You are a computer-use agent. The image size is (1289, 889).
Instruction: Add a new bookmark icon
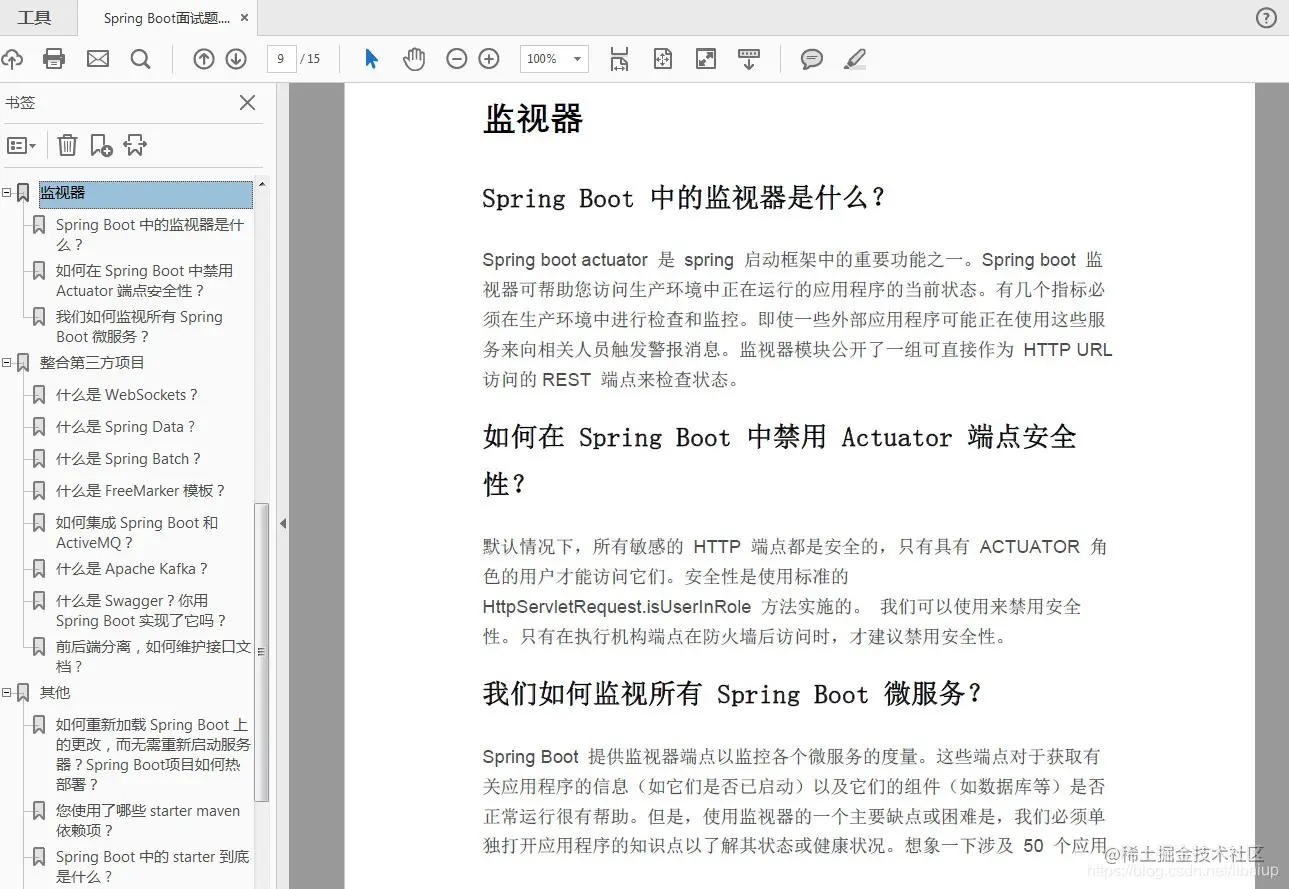[x=101, y=145]
